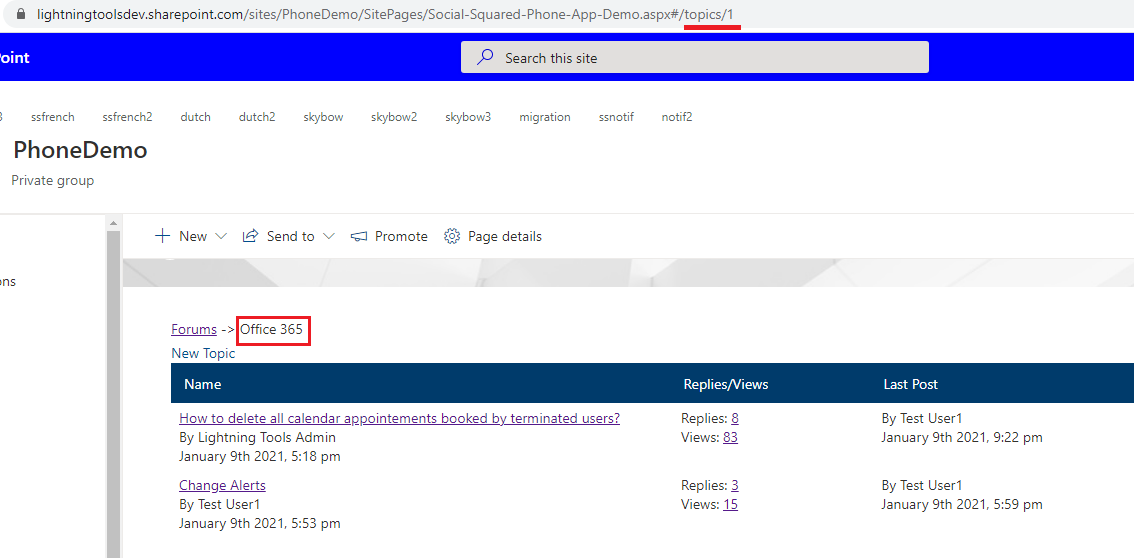The height and width of the screenshot is (558, 1134).
Task: Click the Send to share icon
Action: [x=251, y=236]
